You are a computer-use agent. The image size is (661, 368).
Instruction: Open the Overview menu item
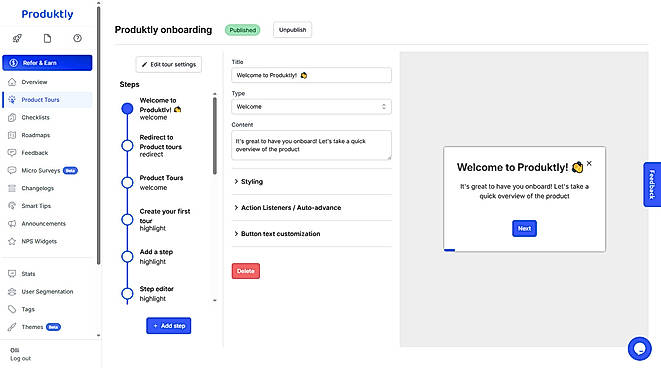[x=47, y=82]
